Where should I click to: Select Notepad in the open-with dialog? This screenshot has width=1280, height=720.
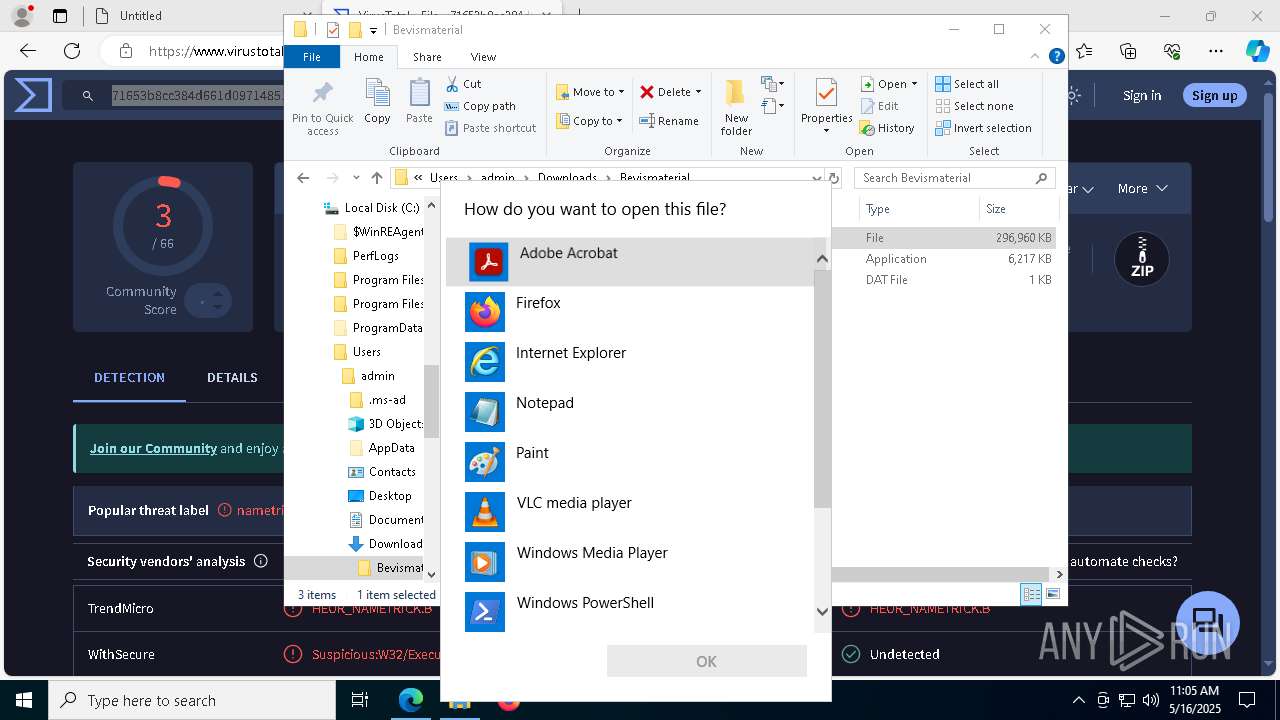pos(629,412)
